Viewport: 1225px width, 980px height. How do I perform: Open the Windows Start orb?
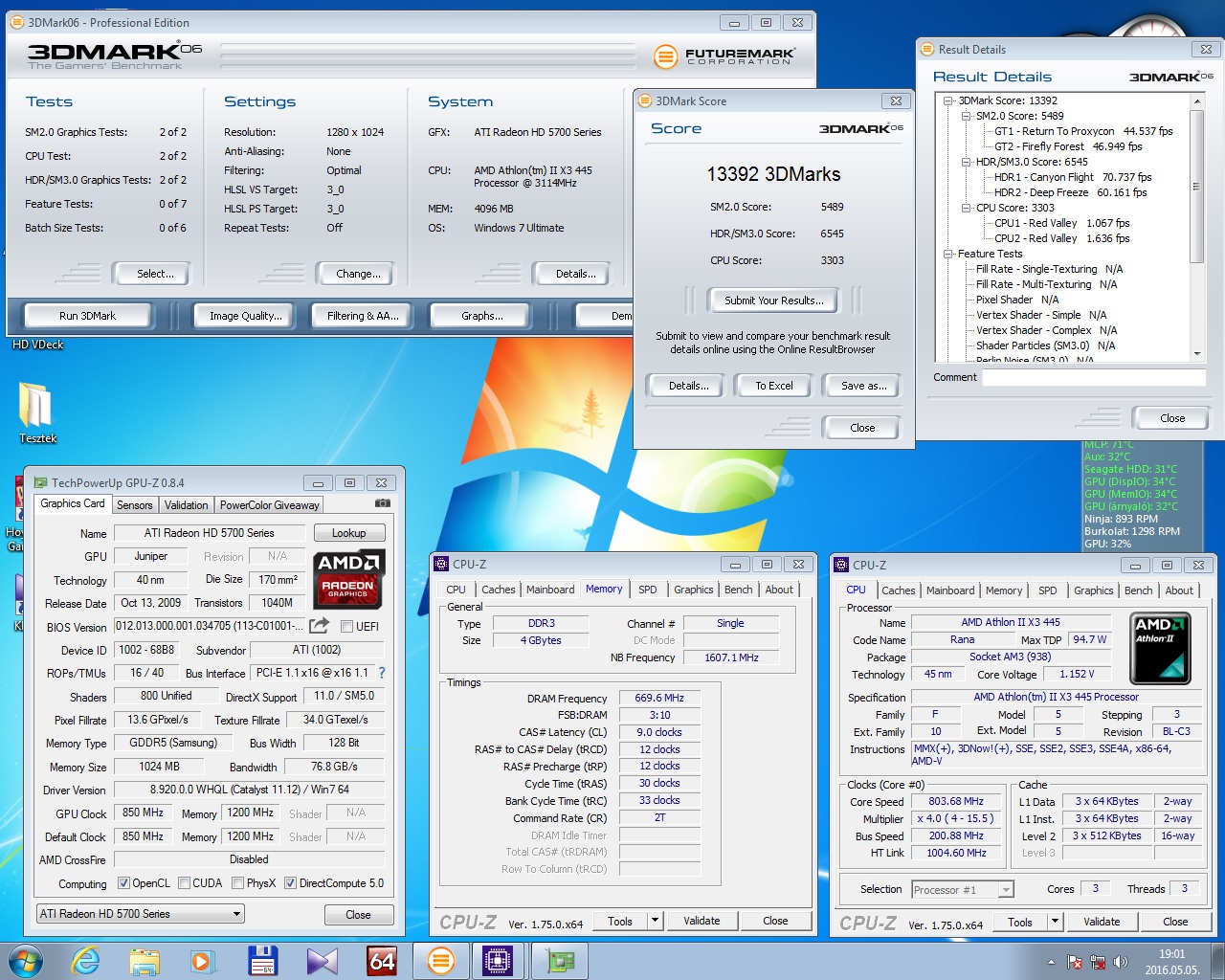26,961
